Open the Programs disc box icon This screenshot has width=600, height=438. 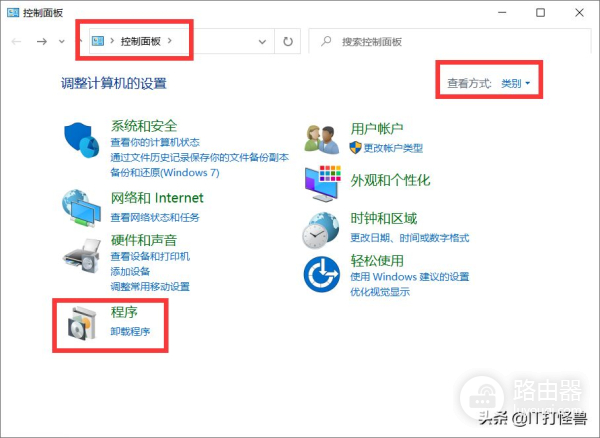[x=82, y=323]
